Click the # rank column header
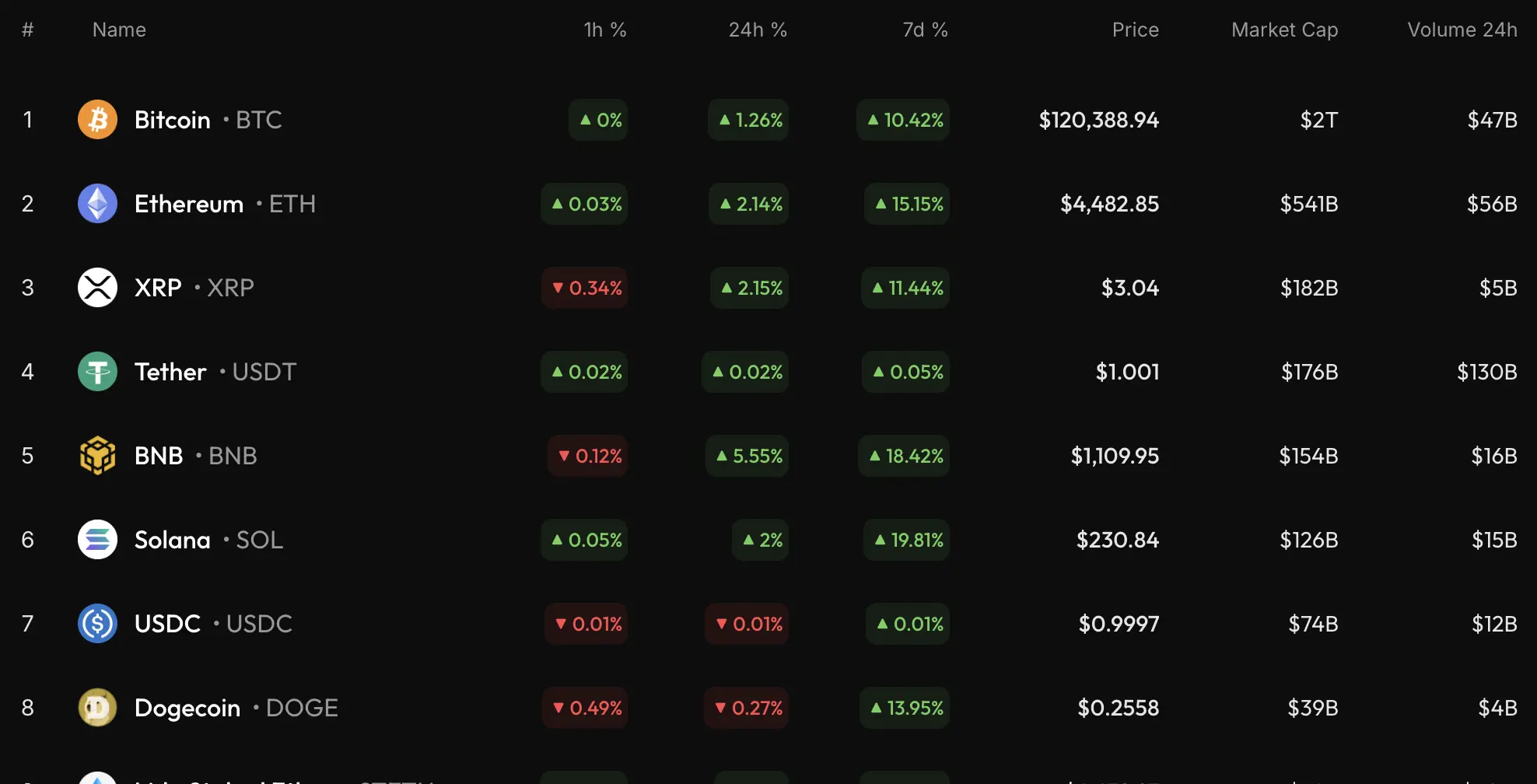The image size is (1537, 784). tap(27, 30)
